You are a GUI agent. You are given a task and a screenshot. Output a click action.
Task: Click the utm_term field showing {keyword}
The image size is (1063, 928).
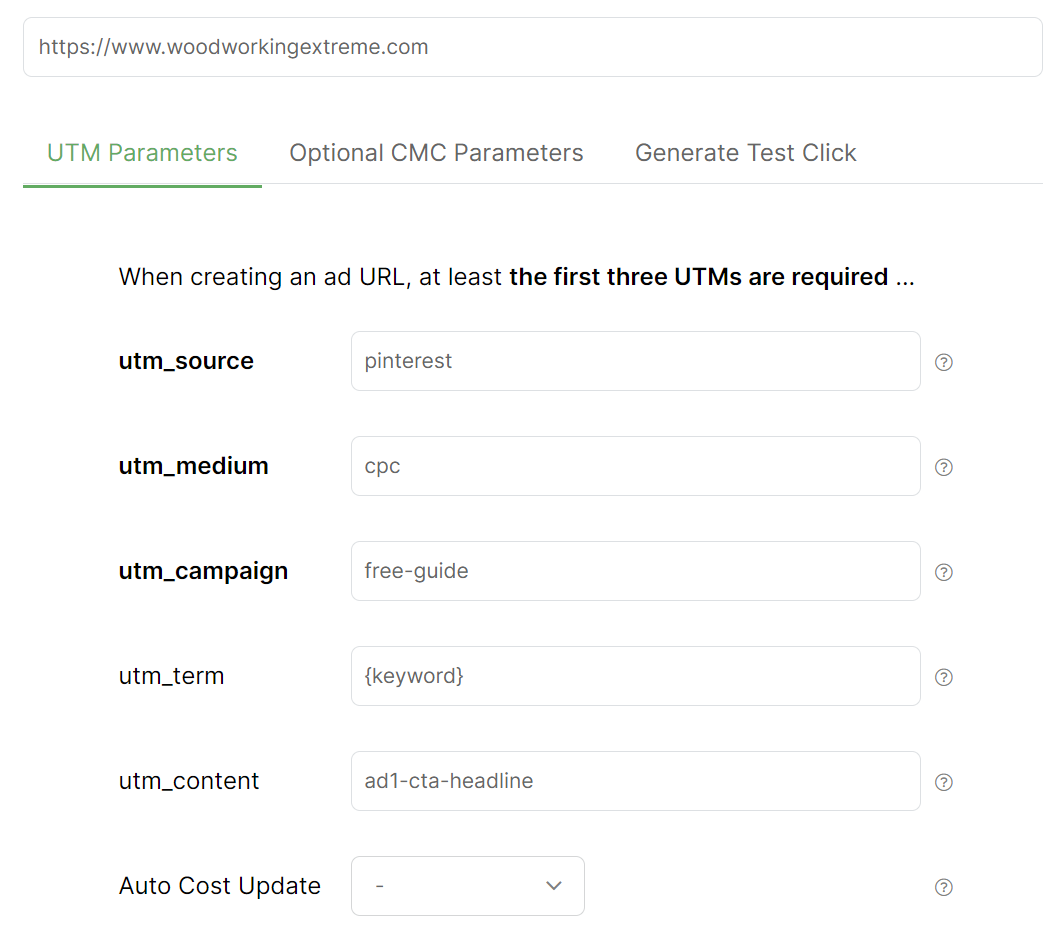(x=635, y=676)
